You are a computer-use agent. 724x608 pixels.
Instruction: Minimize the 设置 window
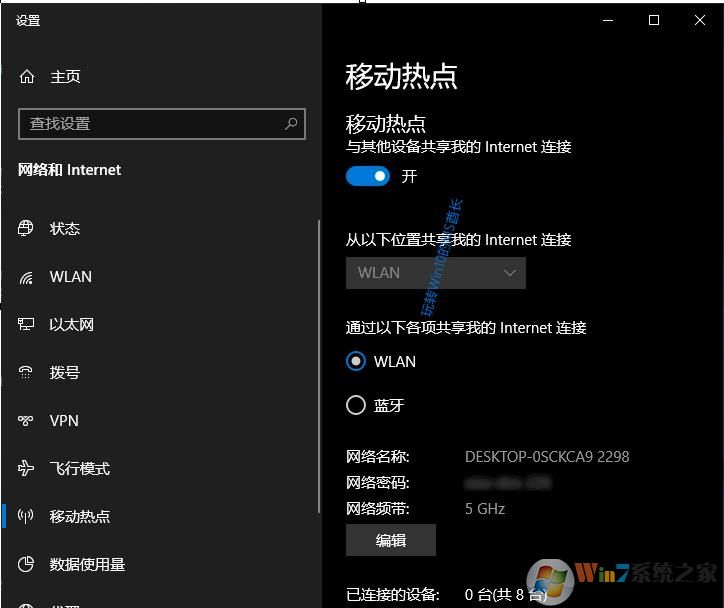pyautogui.click(x=608, y=20)
